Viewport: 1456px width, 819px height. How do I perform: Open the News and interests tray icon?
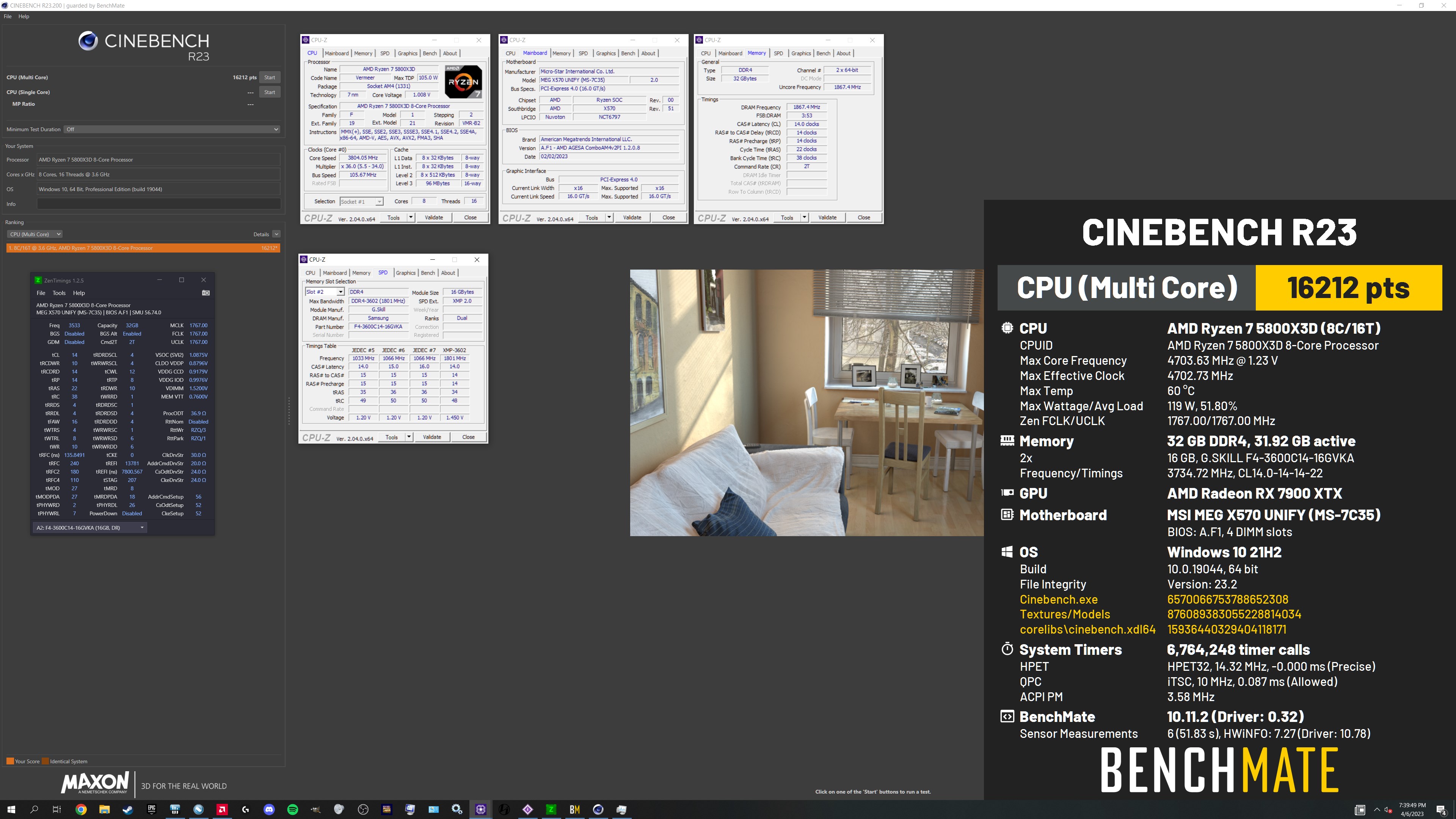pyautogui.click(x=1360, y=810)
